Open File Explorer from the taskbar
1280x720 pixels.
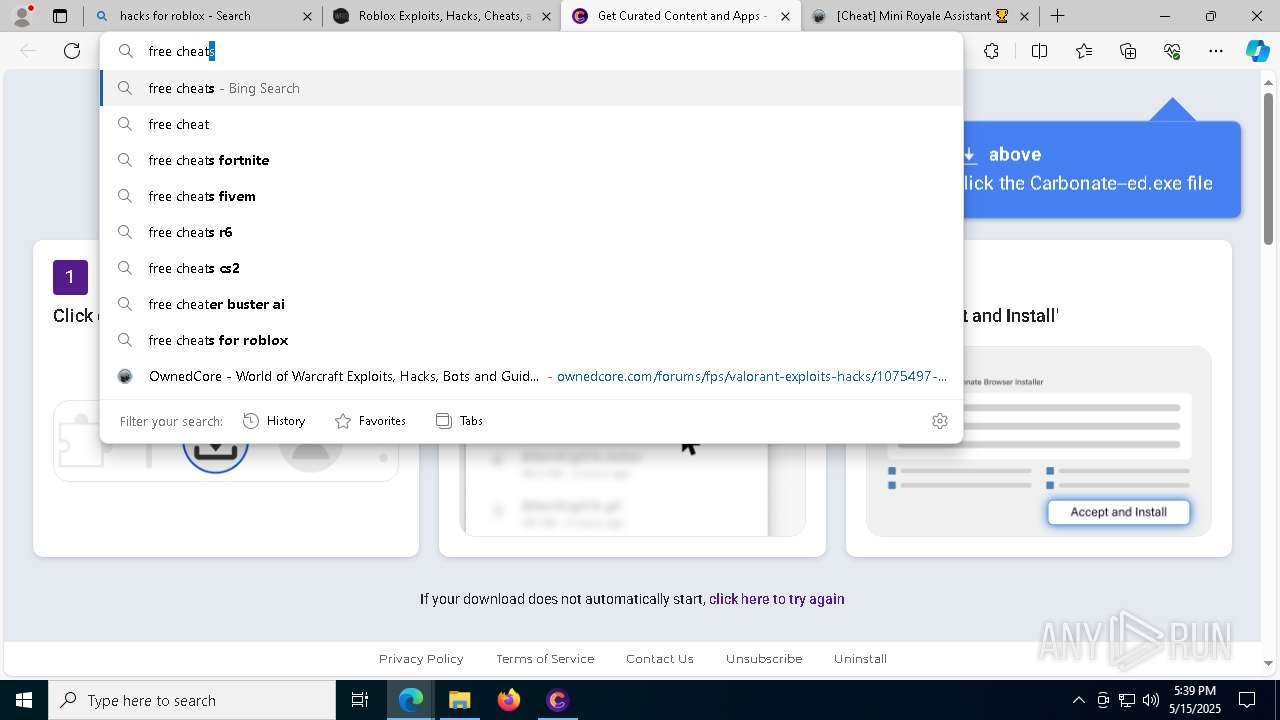459,700
